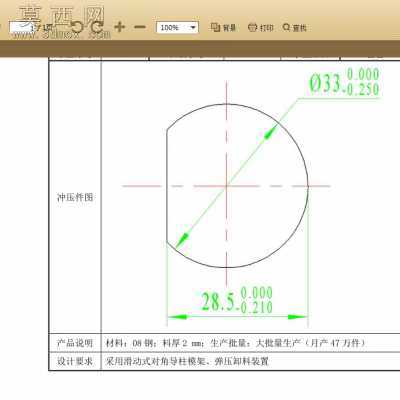Screen dimensions: 400x400
Task: Zoom out with the minus icon
Action: point(140,27)
